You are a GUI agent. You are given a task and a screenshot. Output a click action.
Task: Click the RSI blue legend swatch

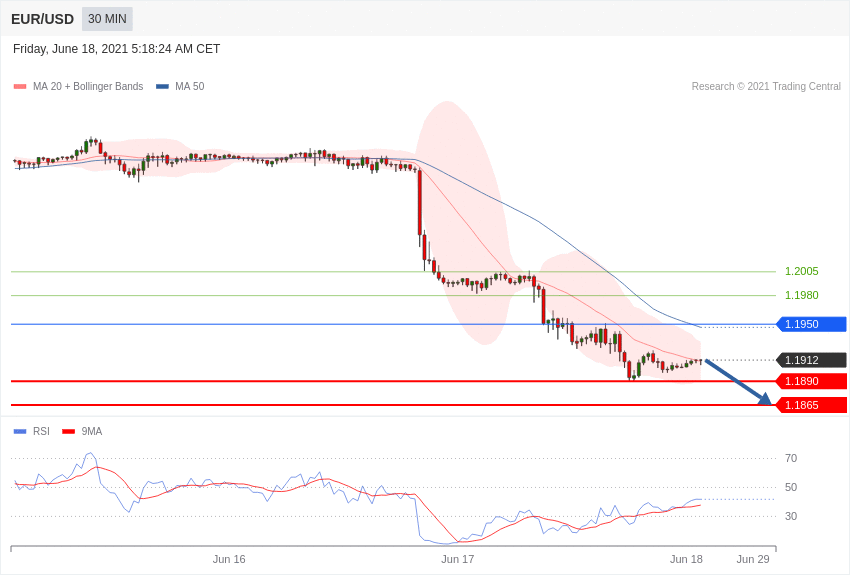coord(20,431)
